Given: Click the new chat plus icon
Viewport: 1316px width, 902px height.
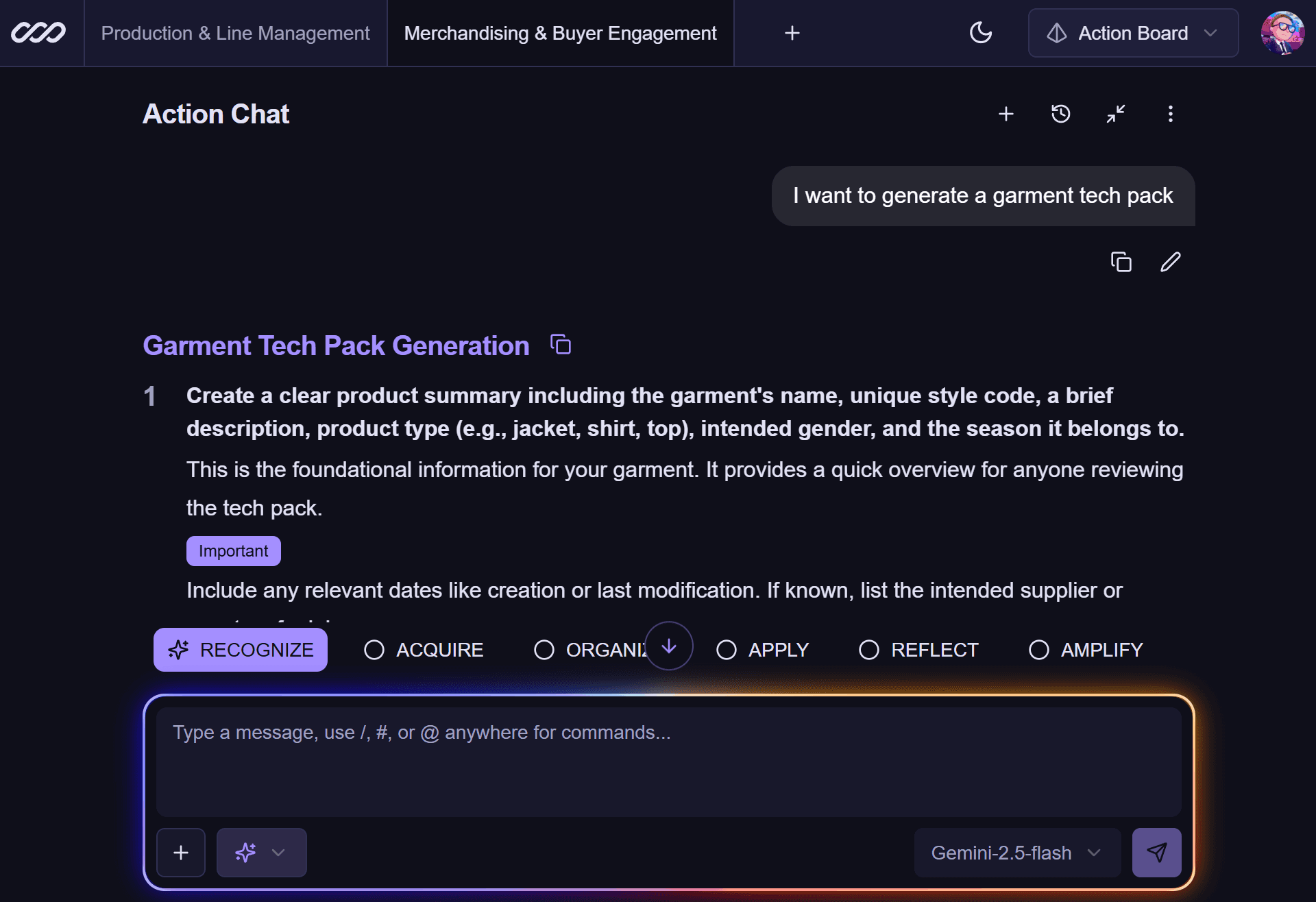Looking at the screenshot, I should pyautogui.click(x=1006, y=114).
